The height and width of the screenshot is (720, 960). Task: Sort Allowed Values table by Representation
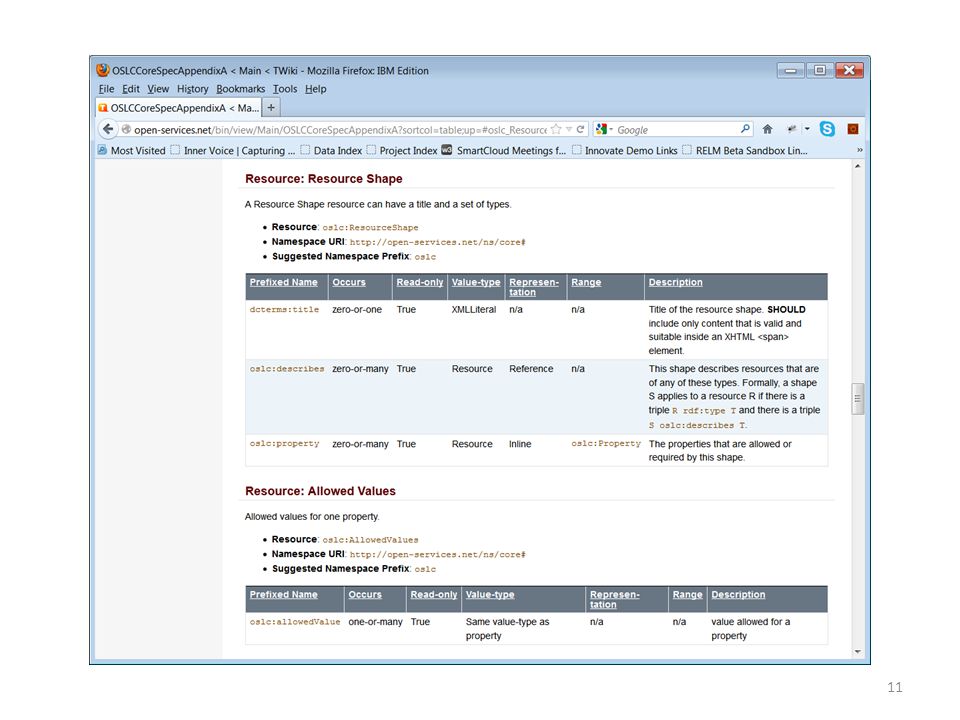click(x=615, y=599)
